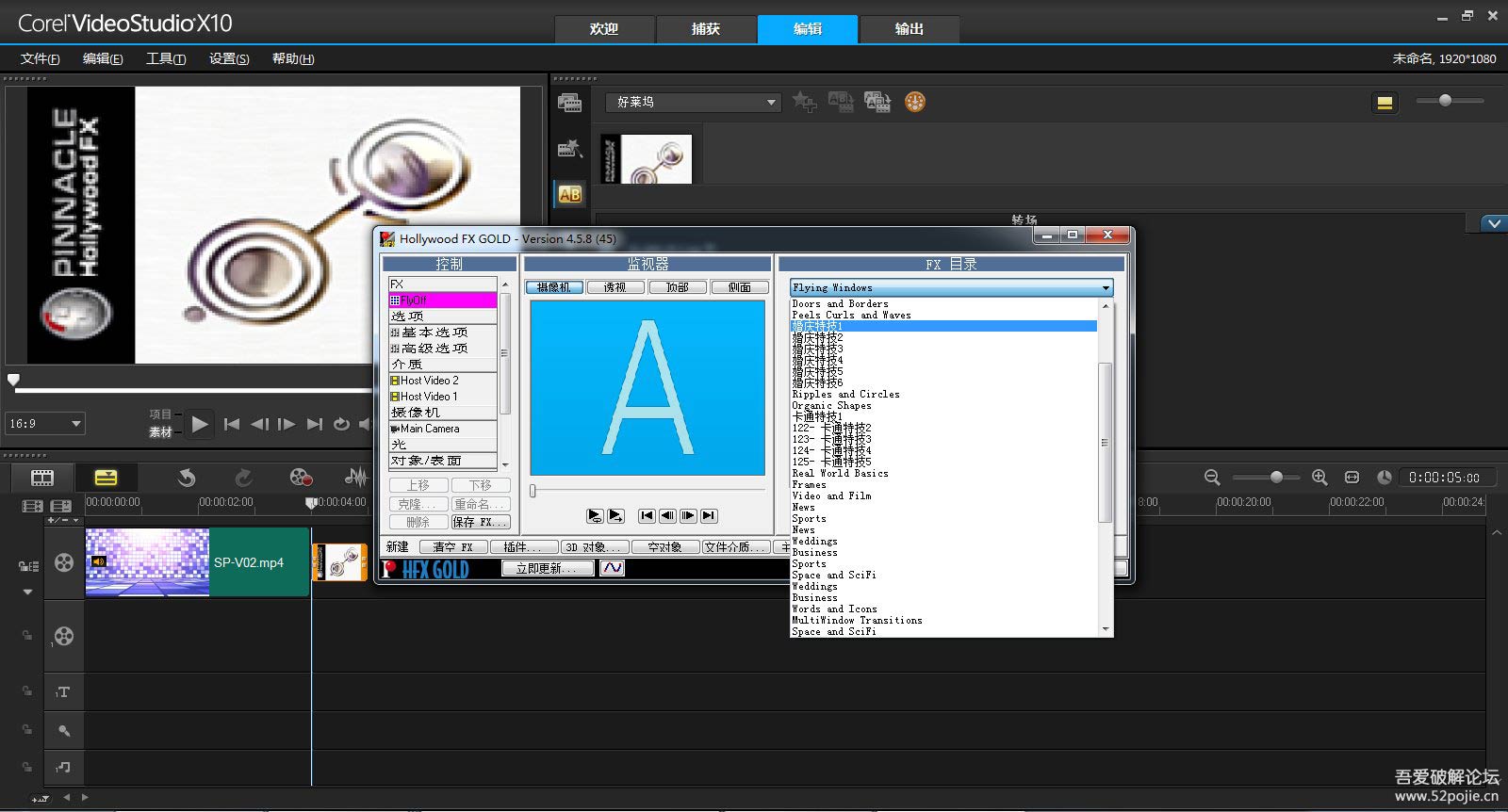Toggle lock on the music track

pos(26,766)
